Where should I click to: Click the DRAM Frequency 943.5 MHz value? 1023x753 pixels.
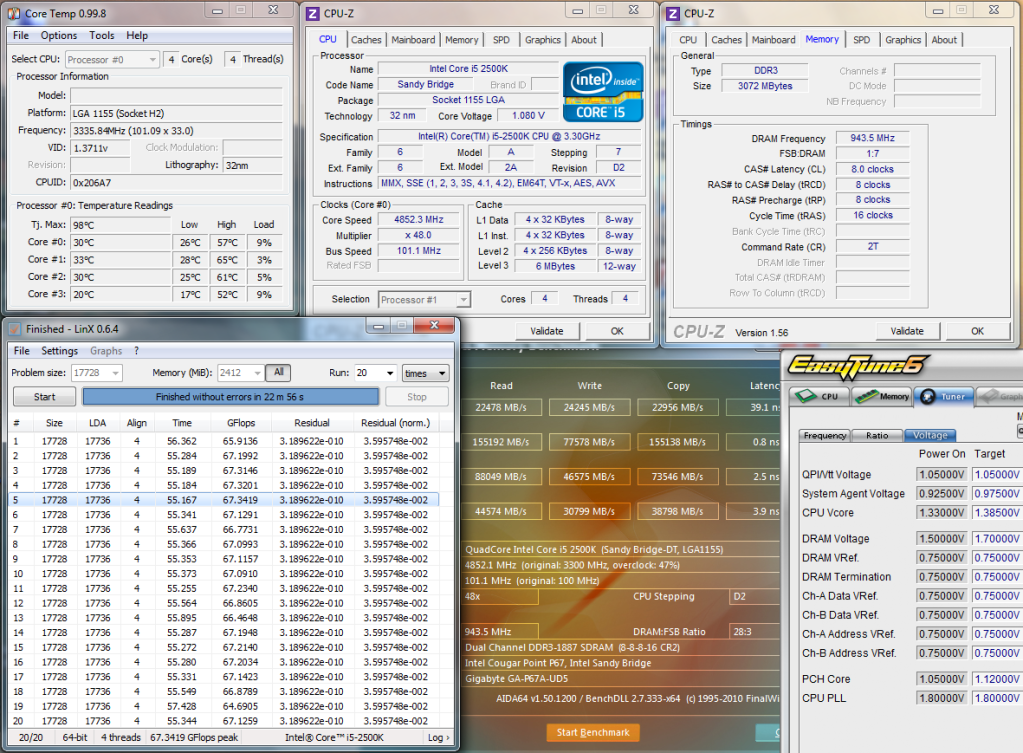click(x=872, y=138)
